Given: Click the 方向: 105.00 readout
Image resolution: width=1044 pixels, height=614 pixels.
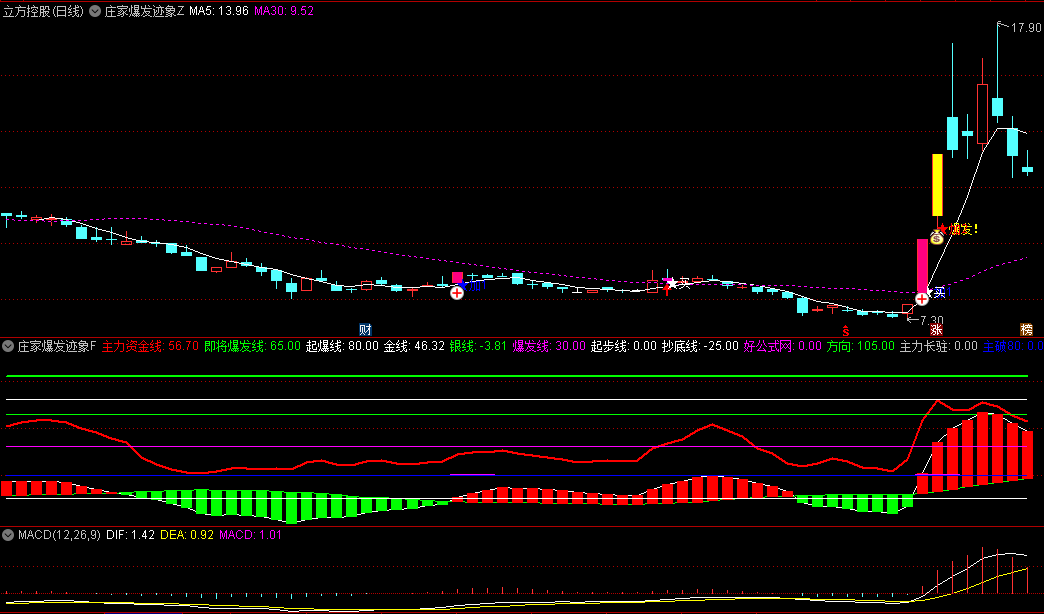Looking at the screenshot, I should pyautogui.click(x=861, y=346).
